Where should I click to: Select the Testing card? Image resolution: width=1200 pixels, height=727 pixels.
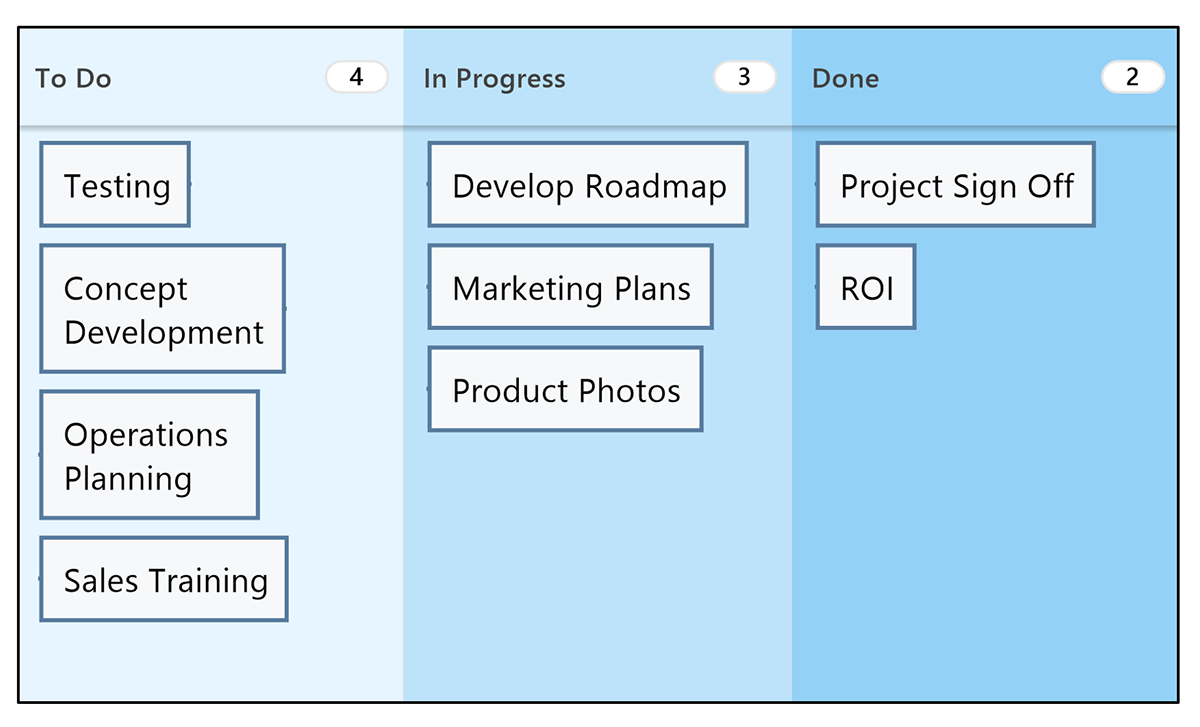point(115,185)
